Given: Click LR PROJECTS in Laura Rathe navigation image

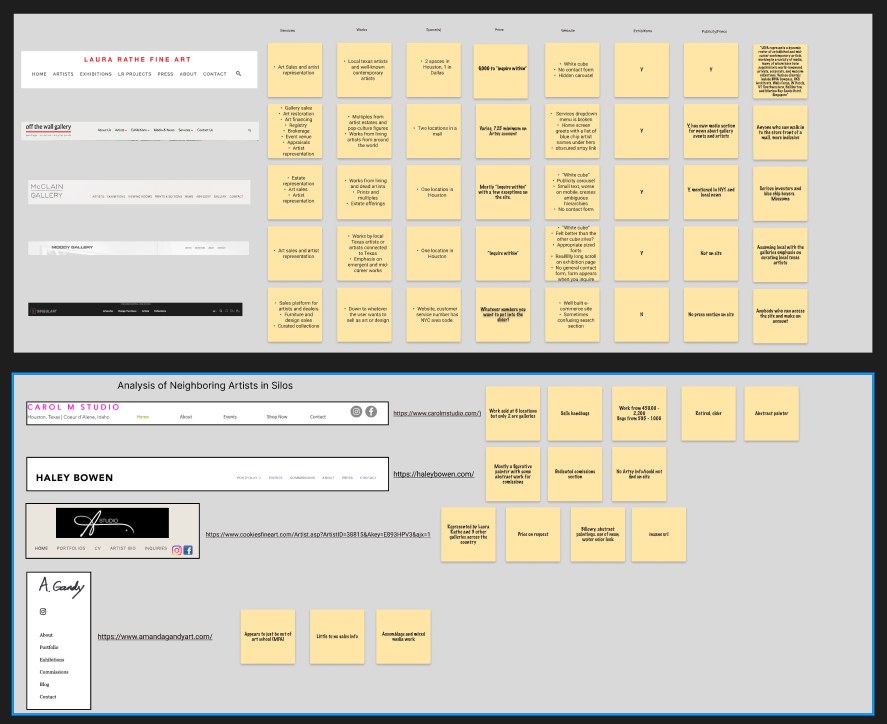Looking at the screenshot, I should coord(134,74).
